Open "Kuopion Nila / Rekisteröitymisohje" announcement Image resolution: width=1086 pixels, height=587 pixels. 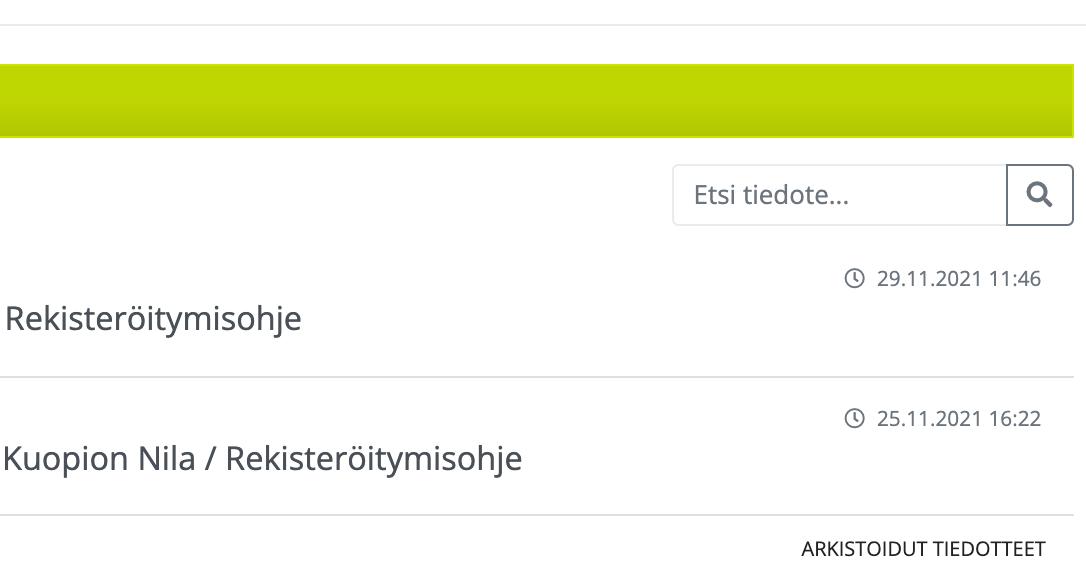[262, 459]
